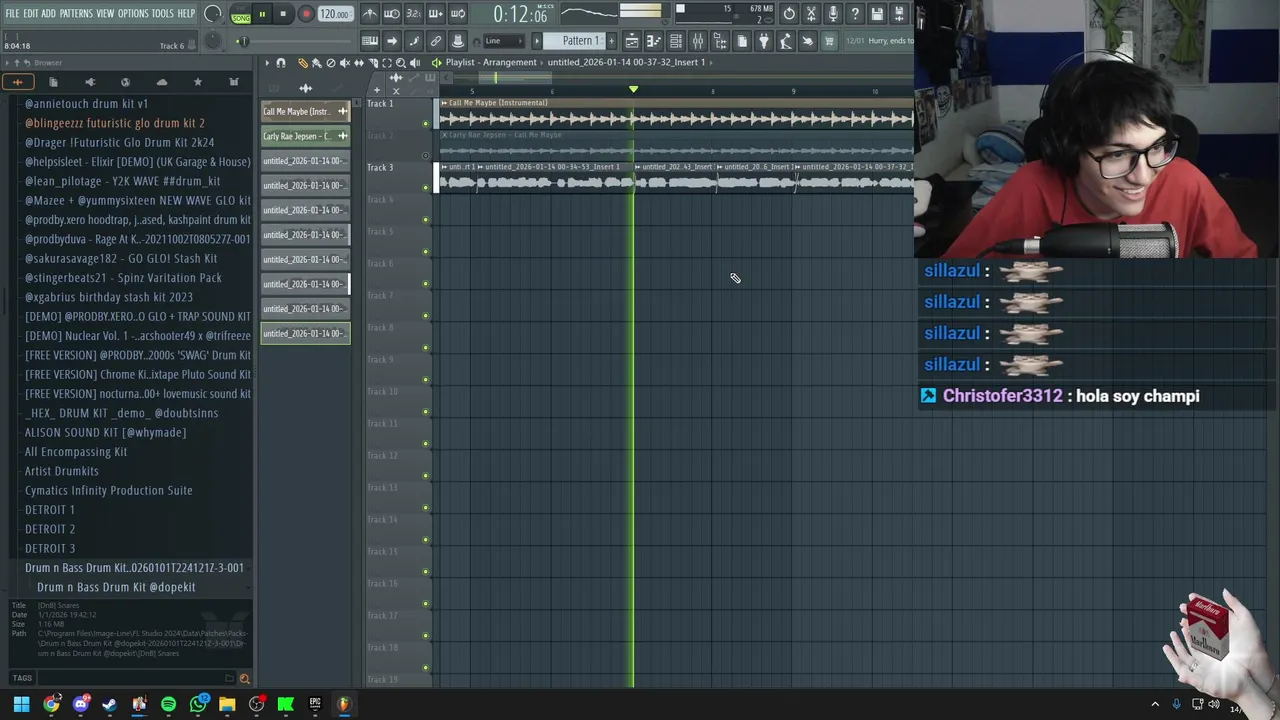Viewport: 1280px width, 720px height.
Task: Open @annietouch drum kit v1 folder
Action: (86, 104)
